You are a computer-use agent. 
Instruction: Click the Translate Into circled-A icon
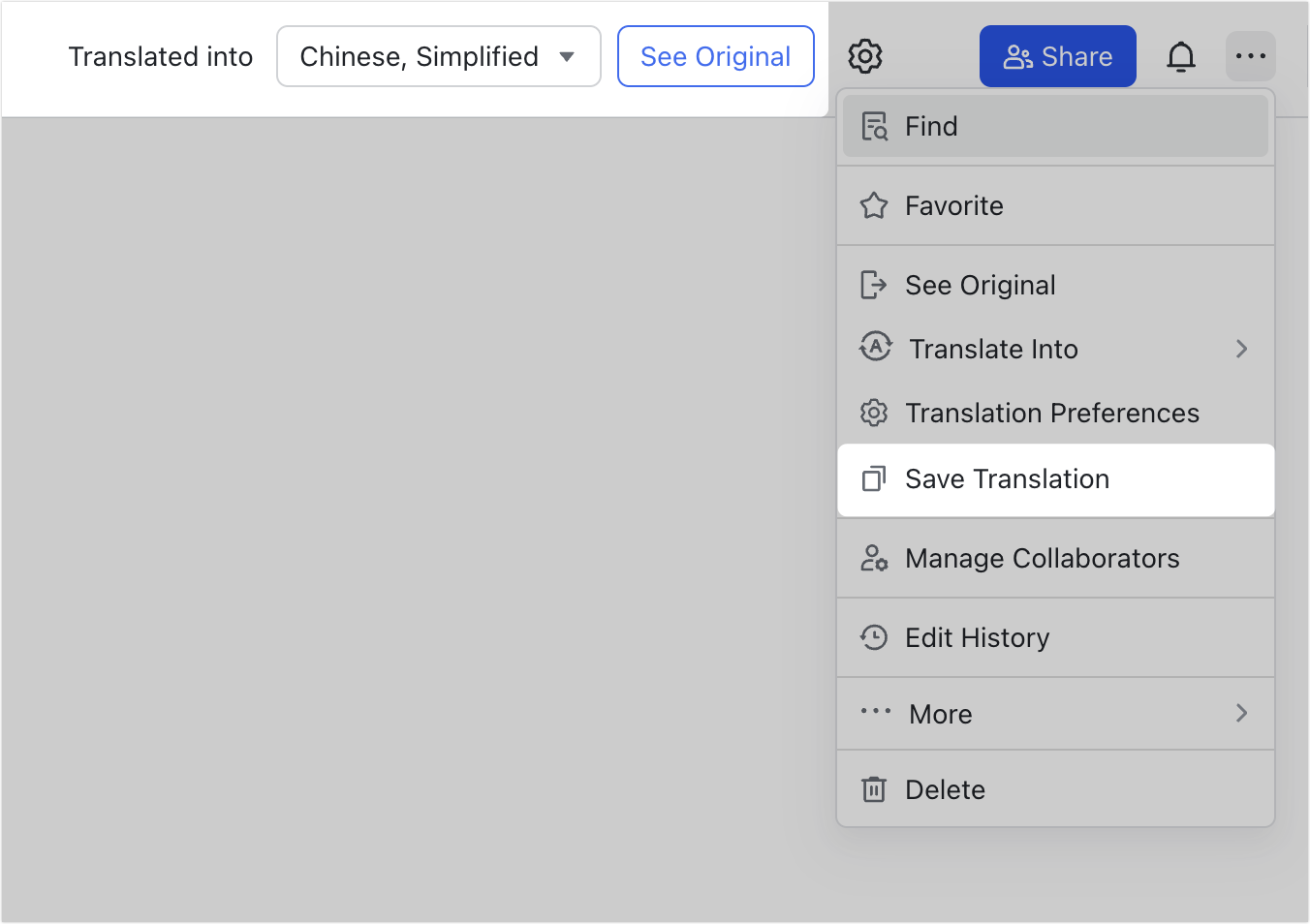[x=874, y=349]
